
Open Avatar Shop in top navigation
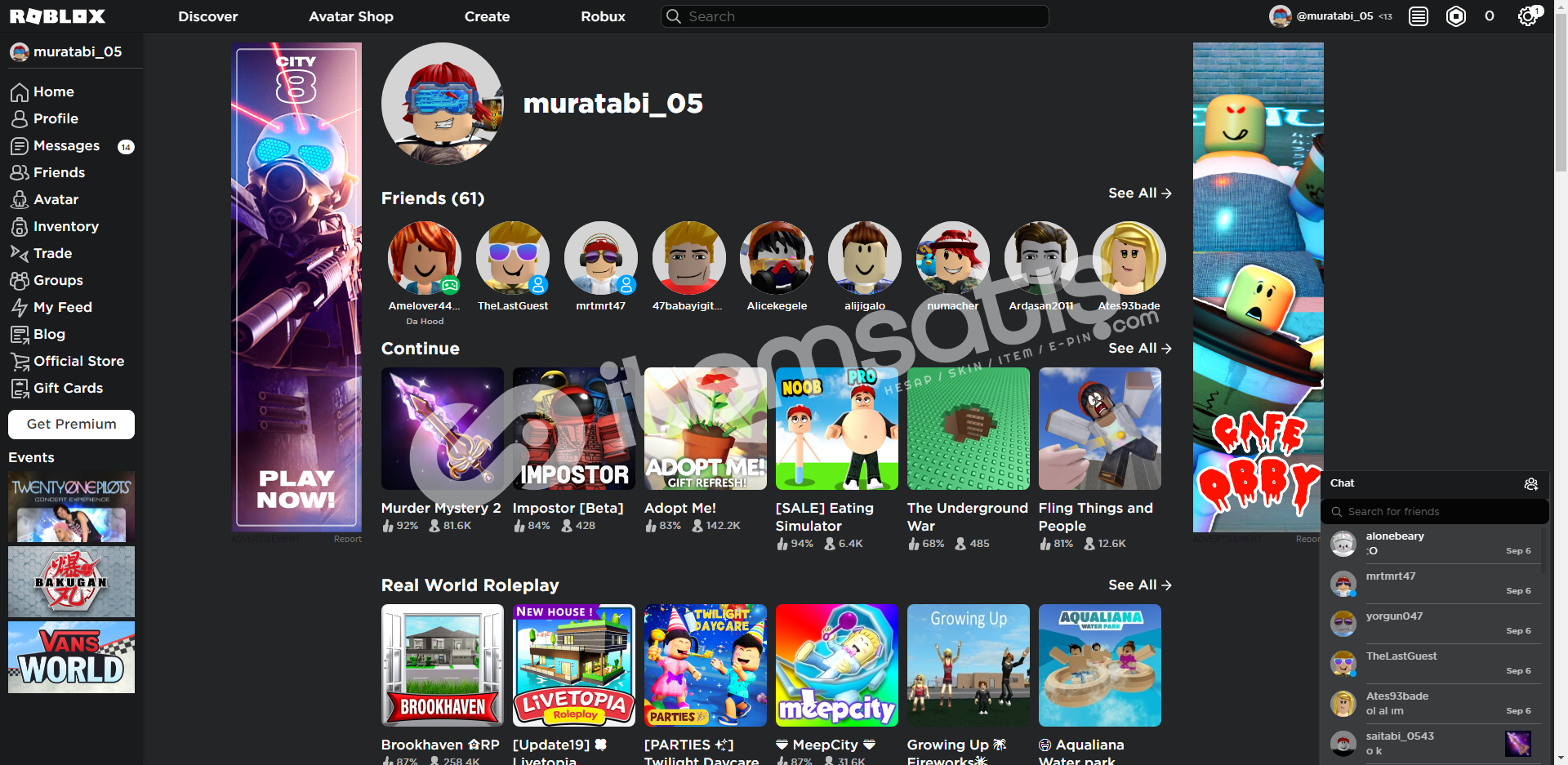(x=351, y=16)
